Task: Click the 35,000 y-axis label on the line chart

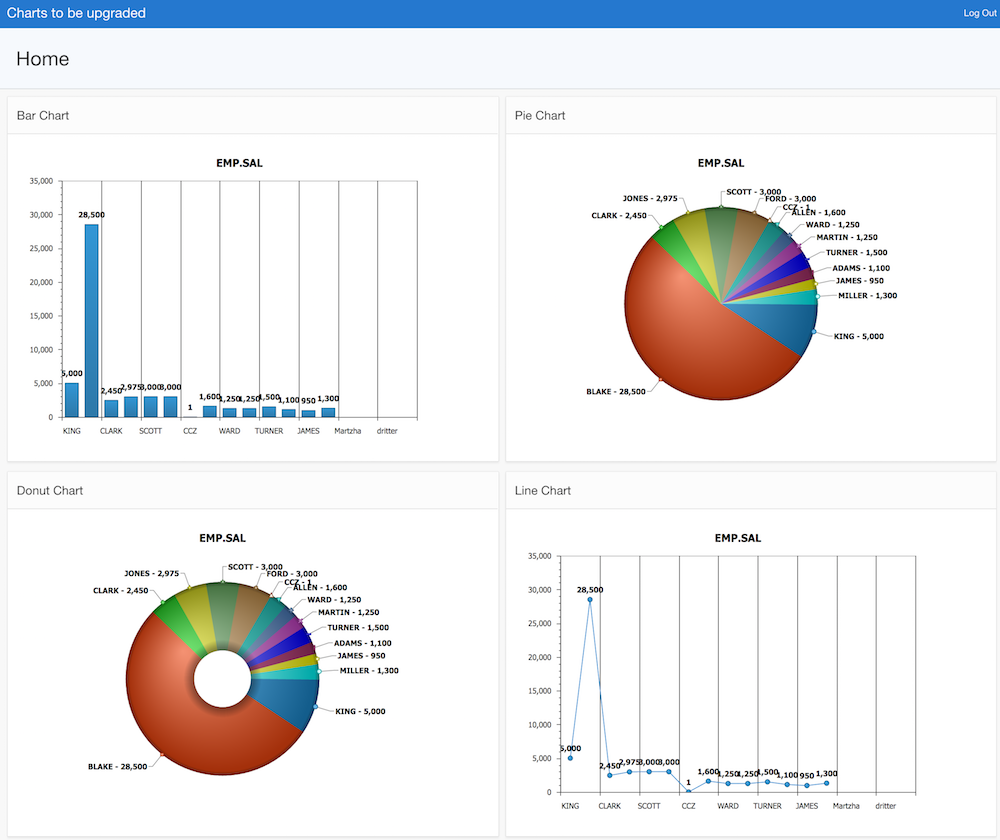Action: coord(540,556)
